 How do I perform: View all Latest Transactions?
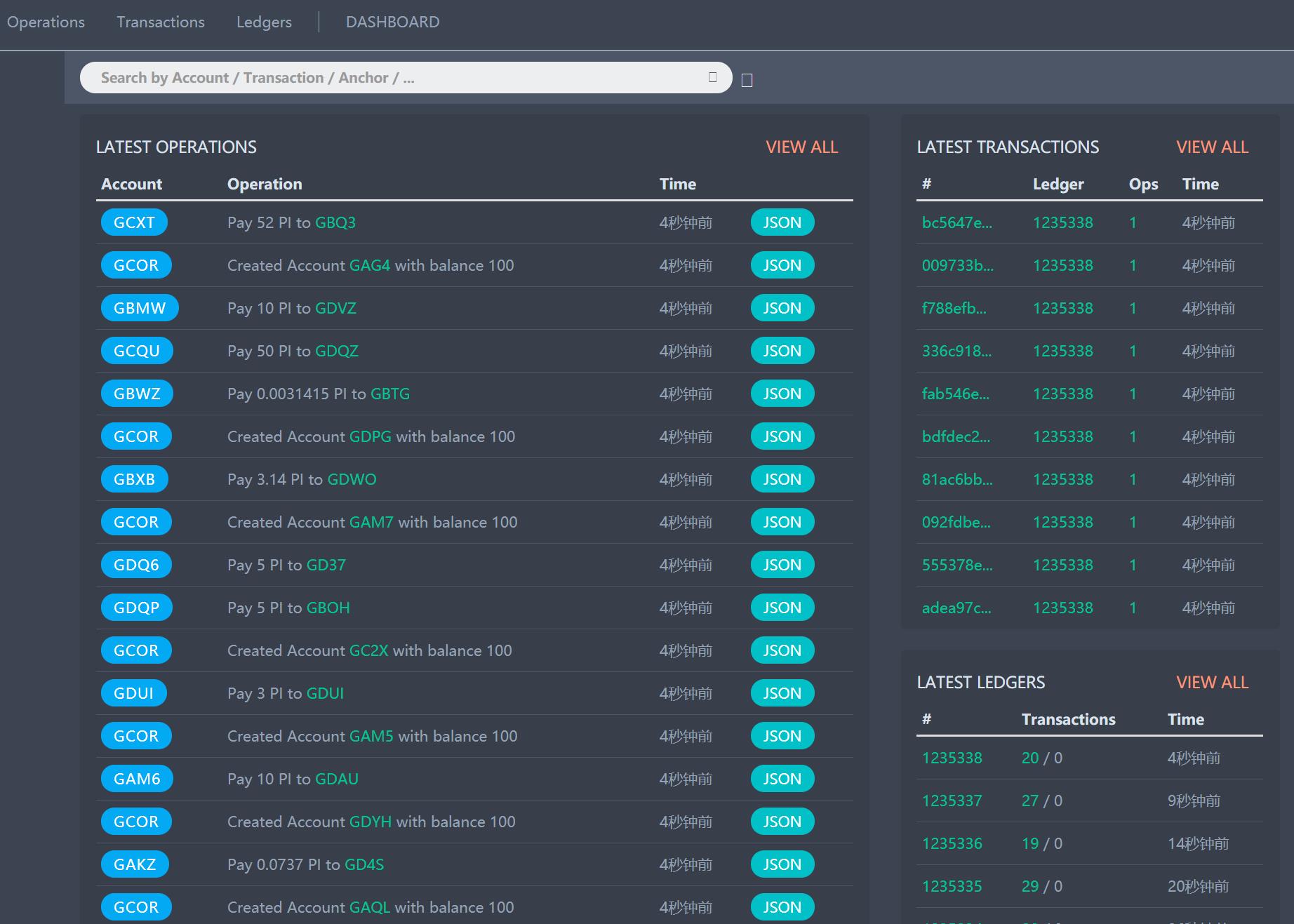[1213, 147]
